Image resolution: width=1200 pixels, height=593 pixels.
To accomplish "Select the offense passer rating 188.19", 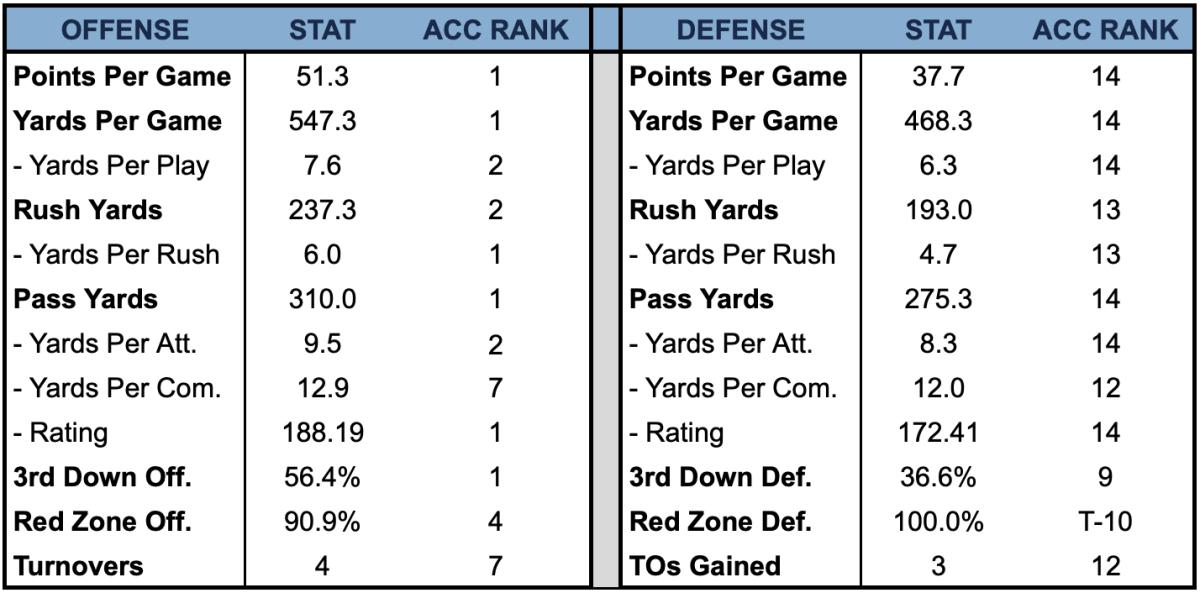I will click(322, 433).
